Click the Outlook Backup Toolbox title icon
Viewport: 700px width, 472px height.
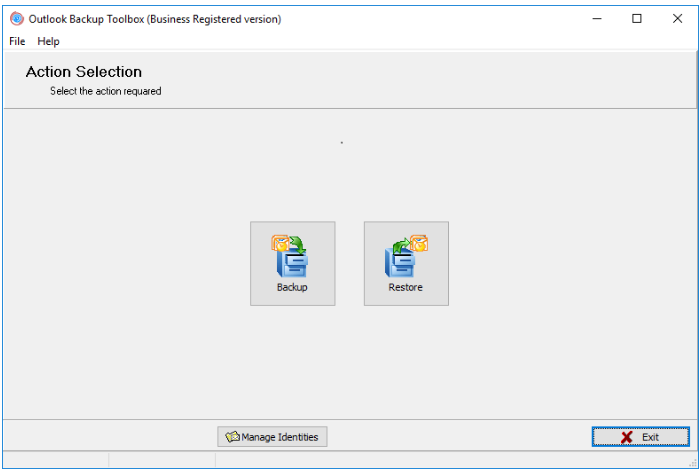(x=17, y=19)
